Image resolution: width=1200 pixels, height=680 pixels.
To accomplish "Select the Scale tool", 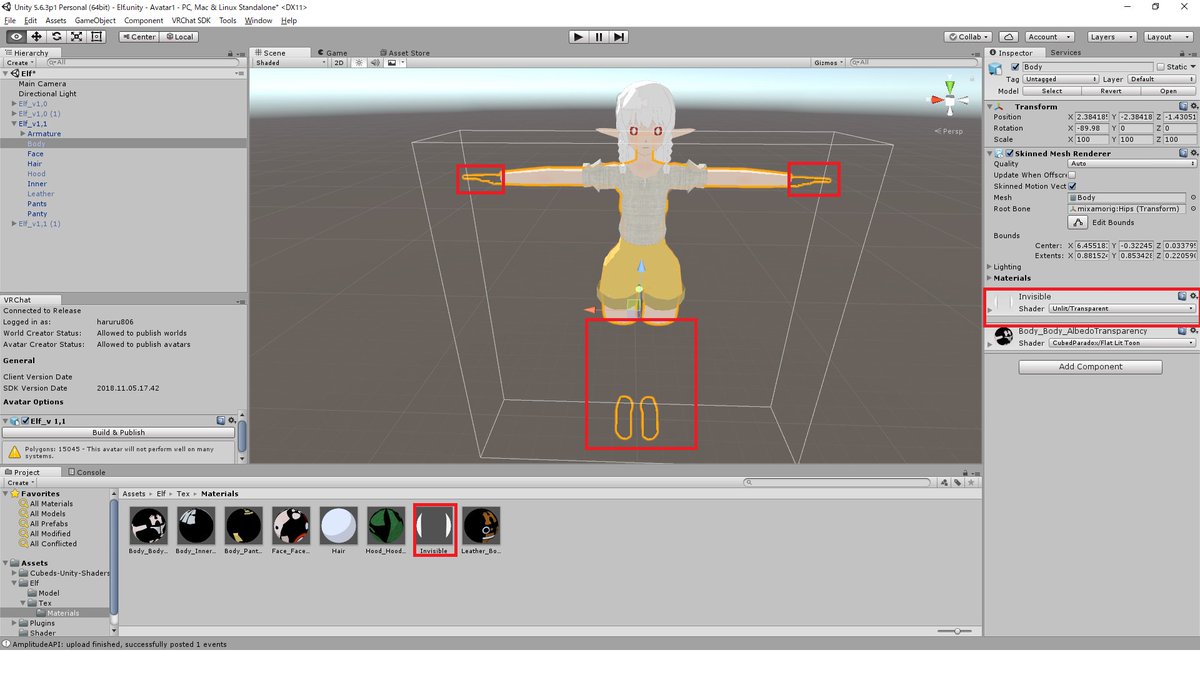I will [x=76, y=36].
